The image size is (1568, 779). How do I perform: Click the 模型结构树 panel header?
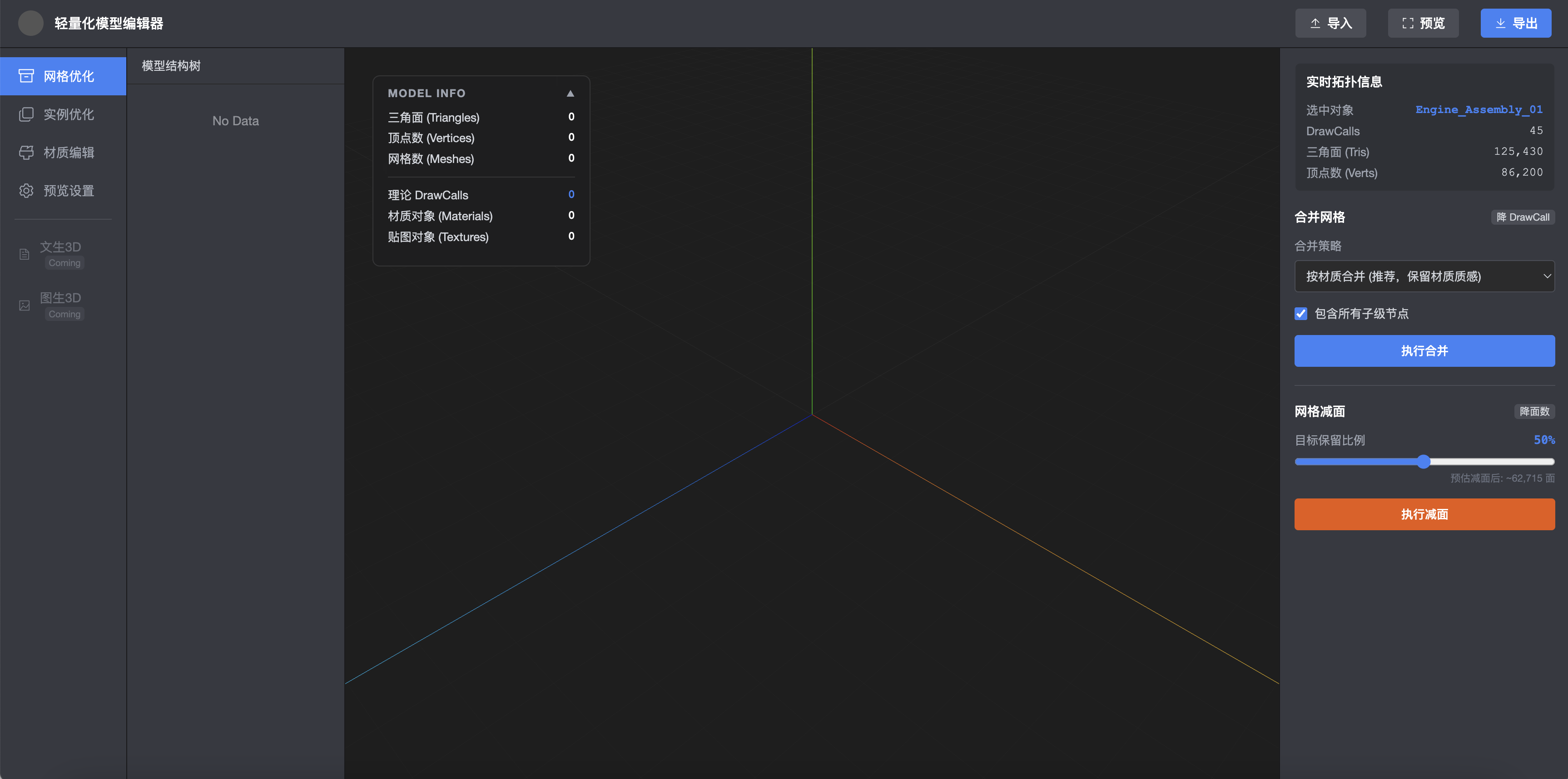(236, 66)
